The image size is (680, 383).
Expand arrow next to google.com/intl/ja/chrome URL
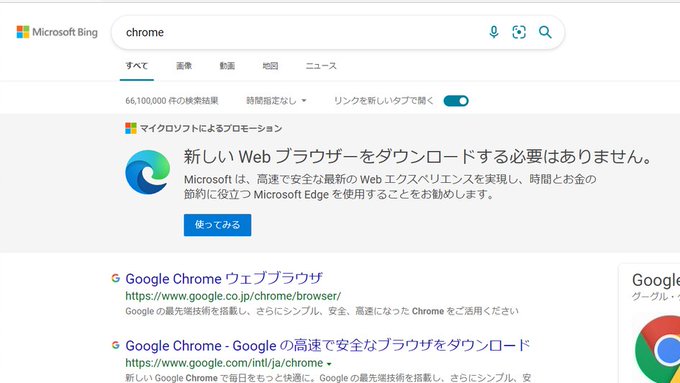point(329,364)
